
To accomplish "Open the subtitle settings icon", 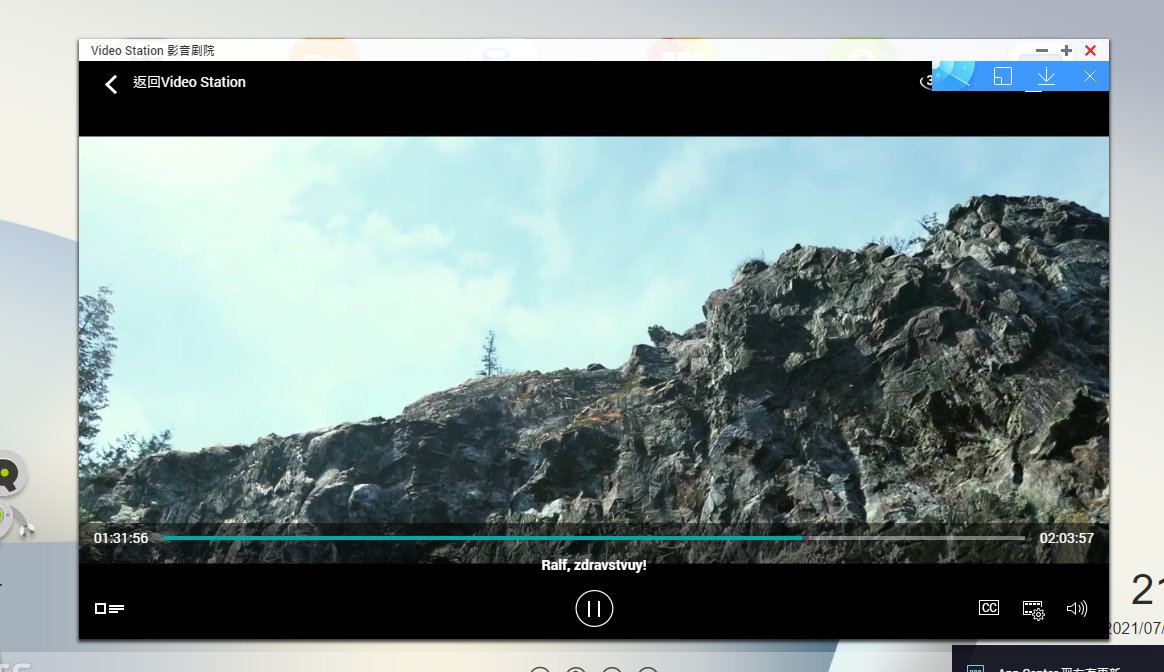I will 1033,610.
